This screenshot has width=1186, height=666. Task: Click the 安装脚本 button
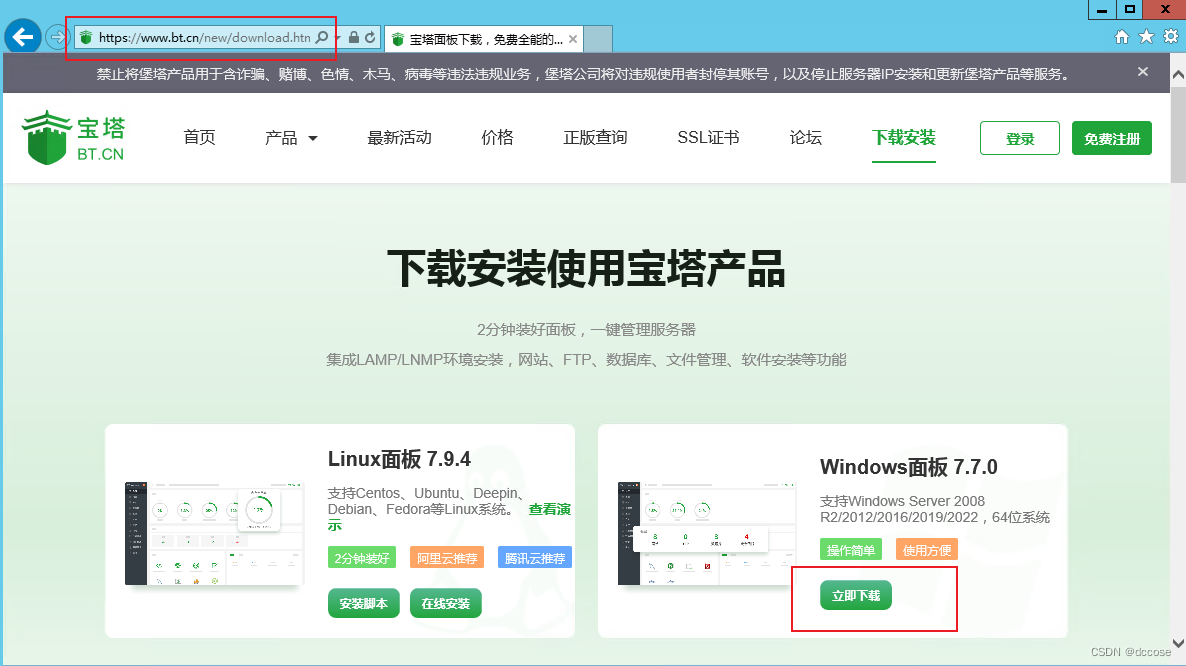coord(363,603)
